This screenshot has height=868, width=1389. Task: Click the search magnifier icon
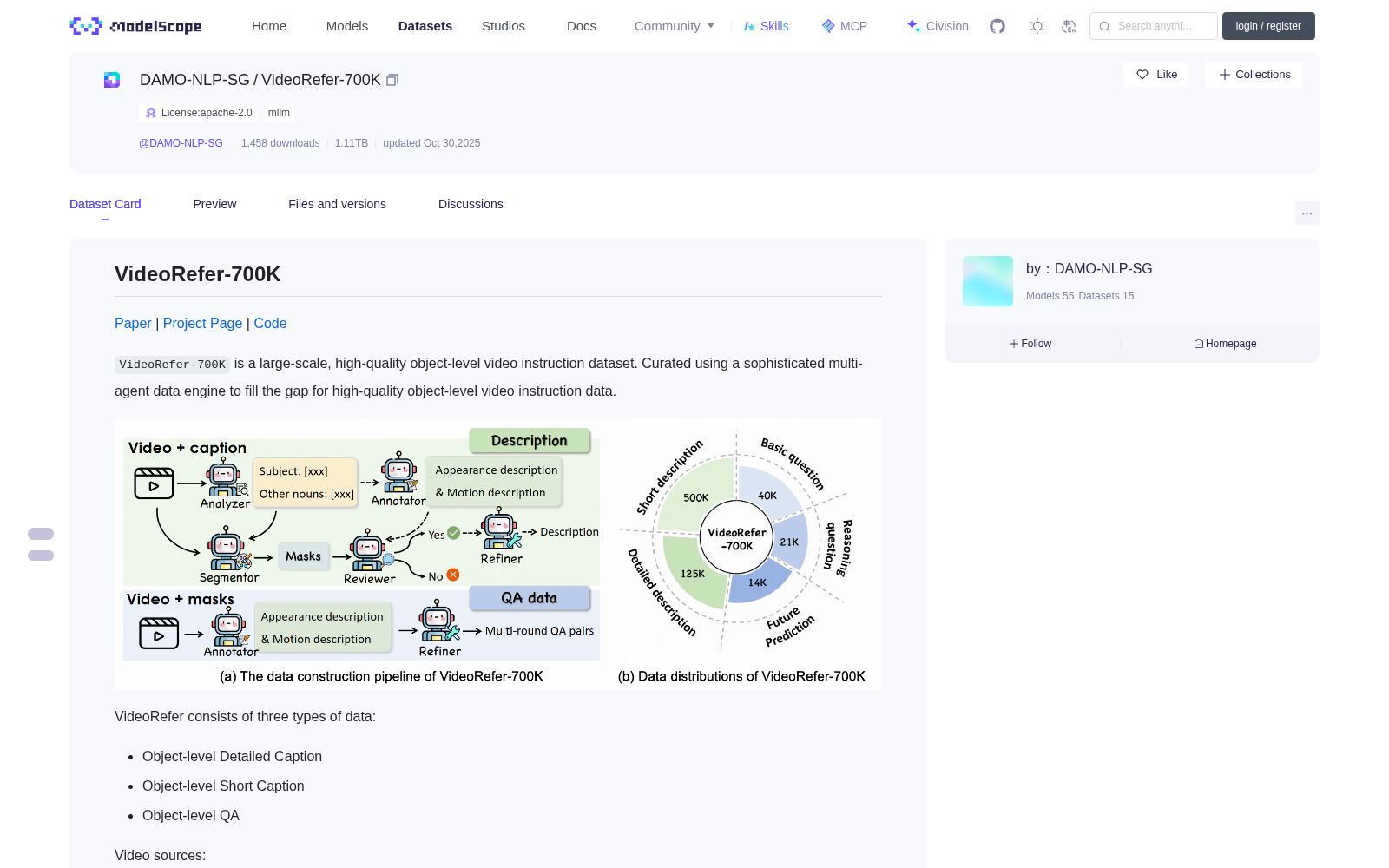point(1105,26)
